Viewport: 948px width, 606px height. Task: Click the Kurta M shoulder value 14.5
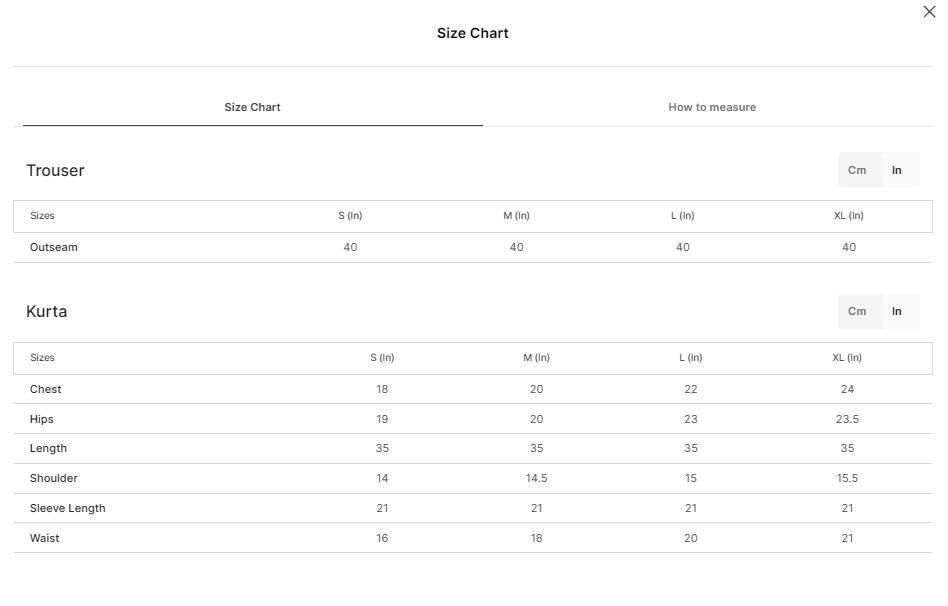pyautogui.click(x=536, y=478)
